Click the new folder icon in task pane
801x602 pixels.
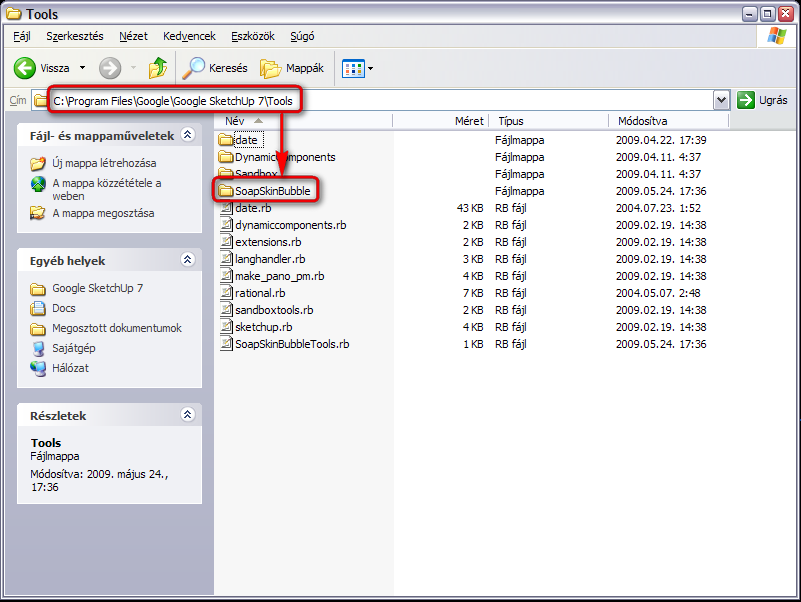[38, 164]
